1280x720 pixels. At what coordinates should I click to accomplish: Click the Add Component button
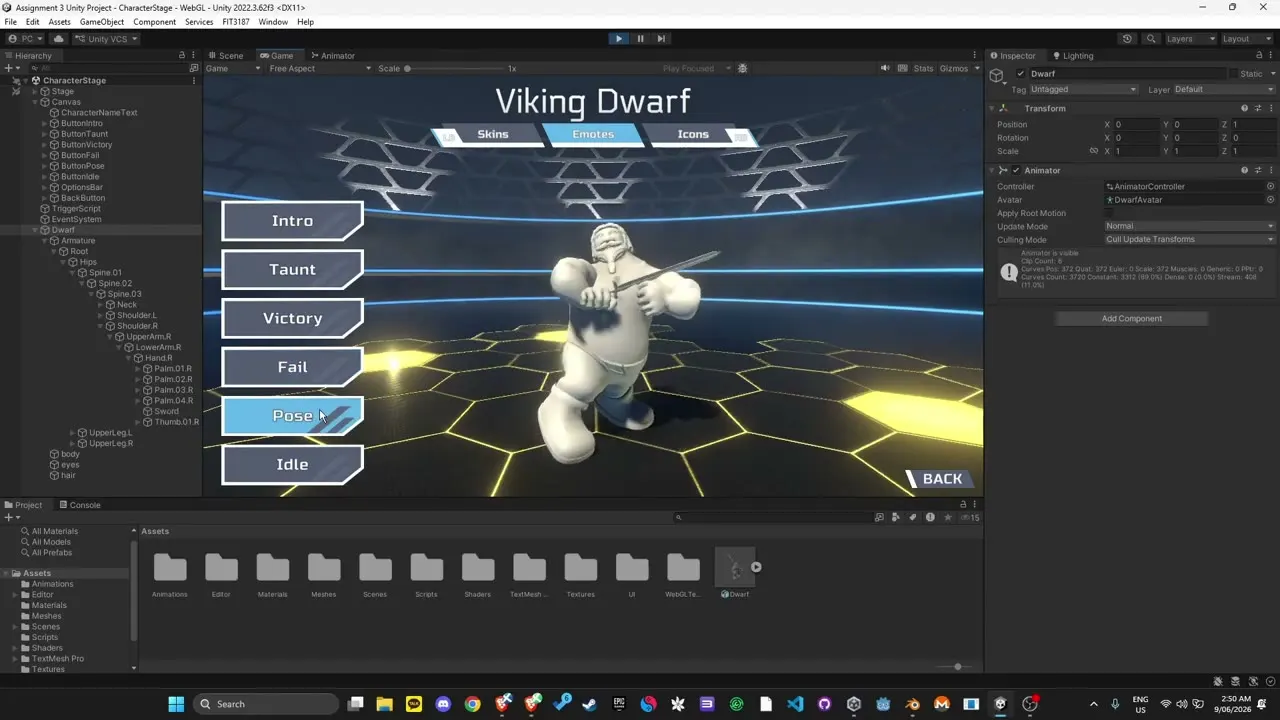click(1132, 319)
